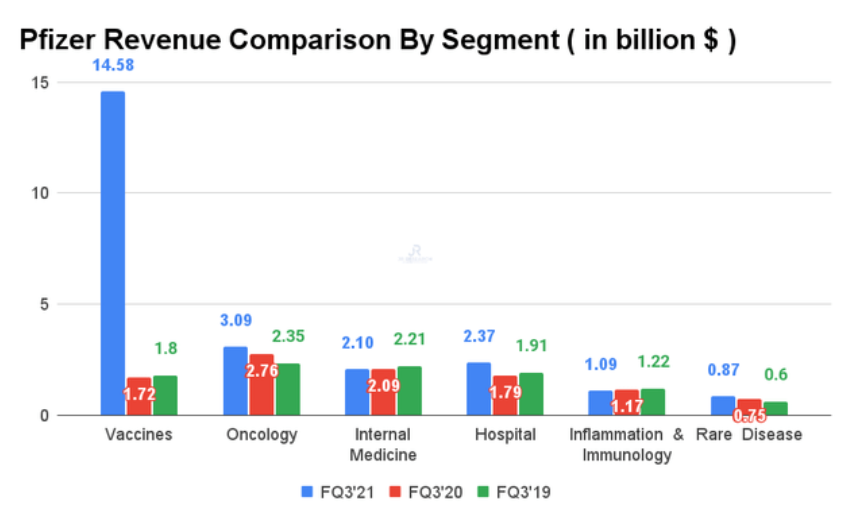The height and width of the screenshot is (521, 847).
Task: Click the y-axis tick label 5
Action: click(44, 304)
